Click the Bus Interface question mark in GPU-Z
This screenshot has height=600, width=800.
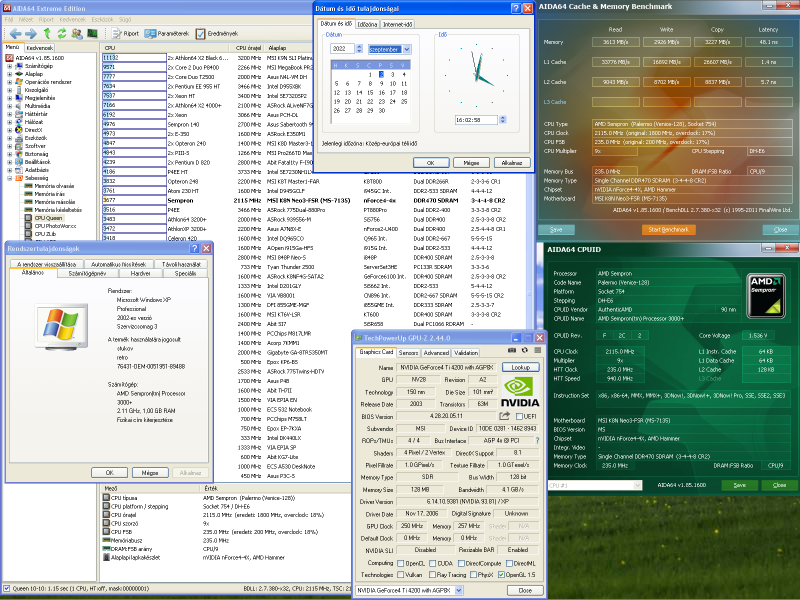[x=537, y=440]
